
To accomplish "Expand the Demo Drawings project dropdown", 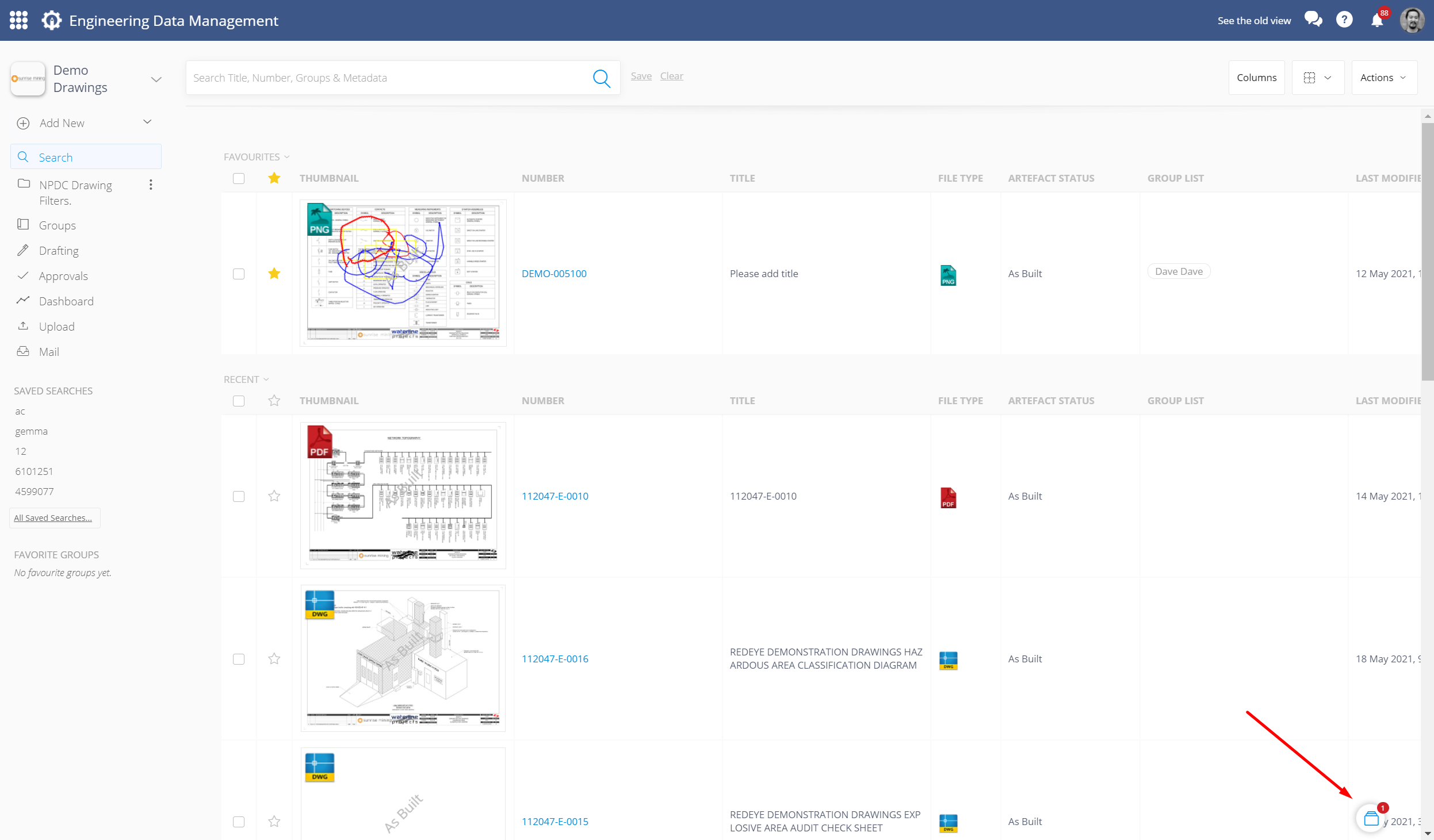I will (x=156, y=79).
